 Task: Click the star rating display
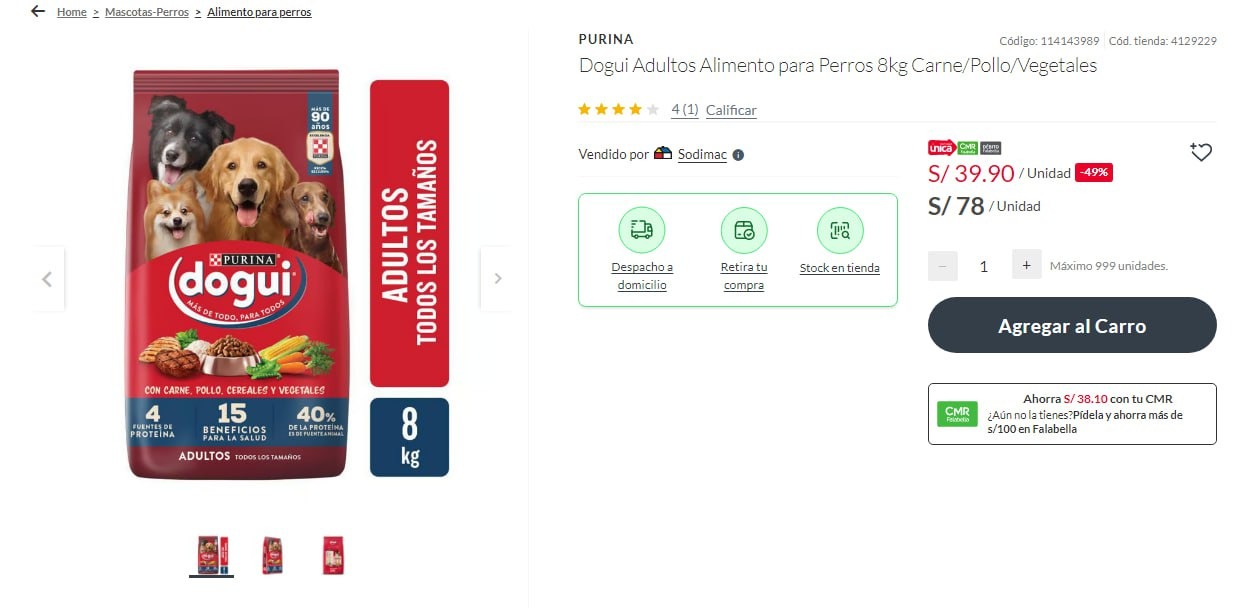click(x=618, y=110)
